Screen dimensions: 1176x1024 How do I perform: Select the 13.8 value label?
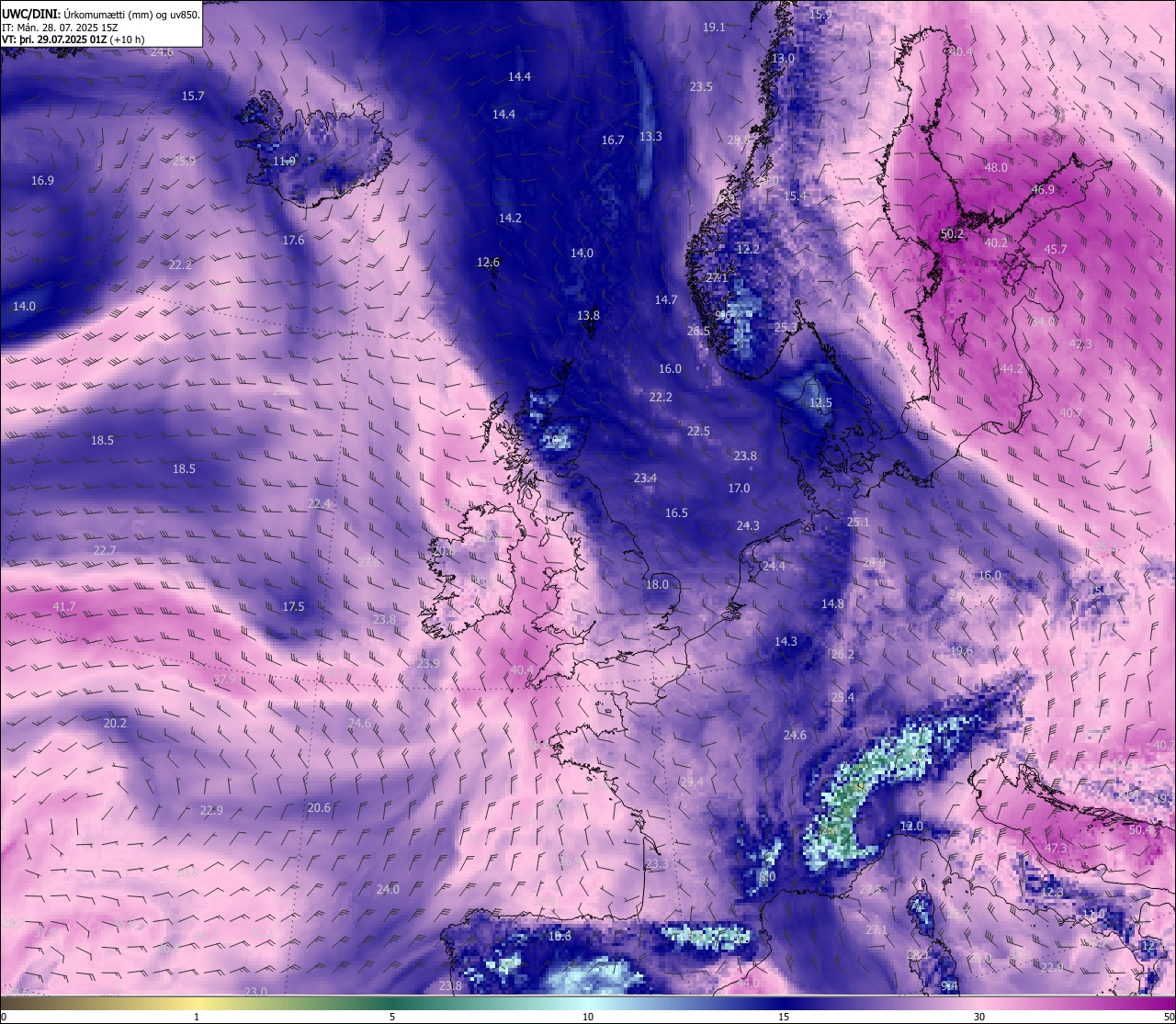click(x=588, y=316)
